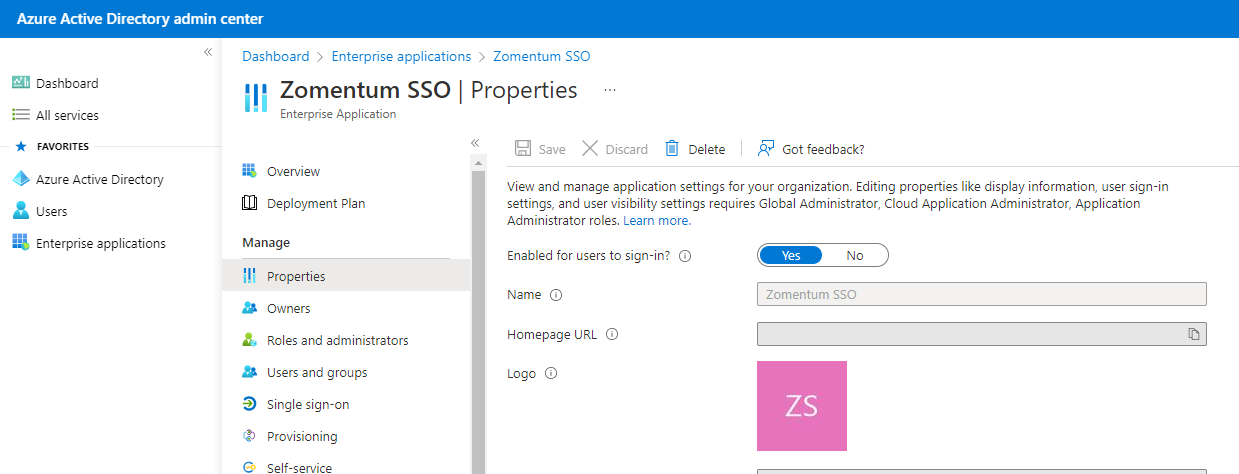Click the Favorites star icon
This screenshot has height=474, width=1239.
click(x=20, y=146)
